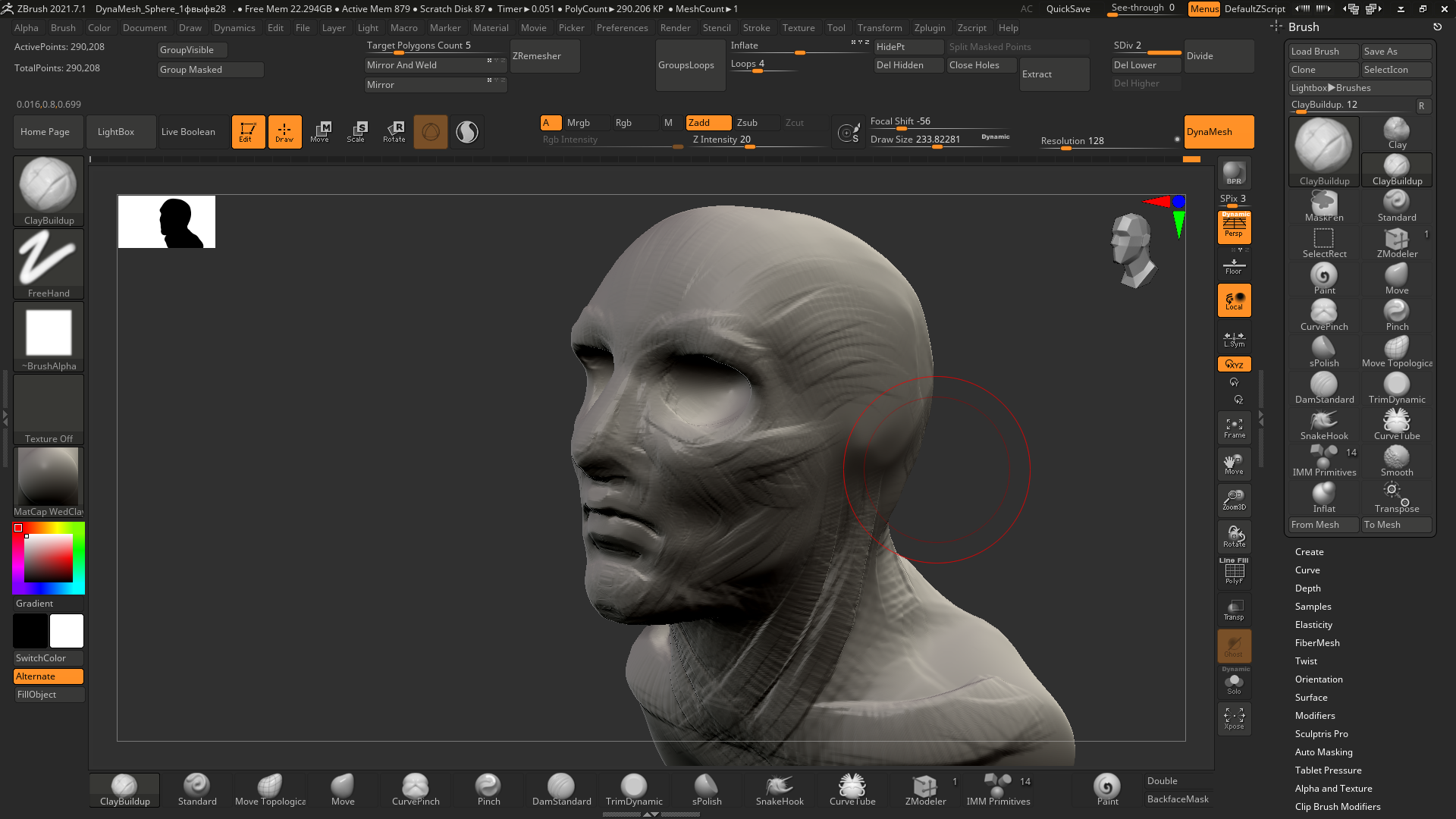1456x819 pixels.
Task: Enable PolyF line fill display
Action: click(x=1234, y=573)
